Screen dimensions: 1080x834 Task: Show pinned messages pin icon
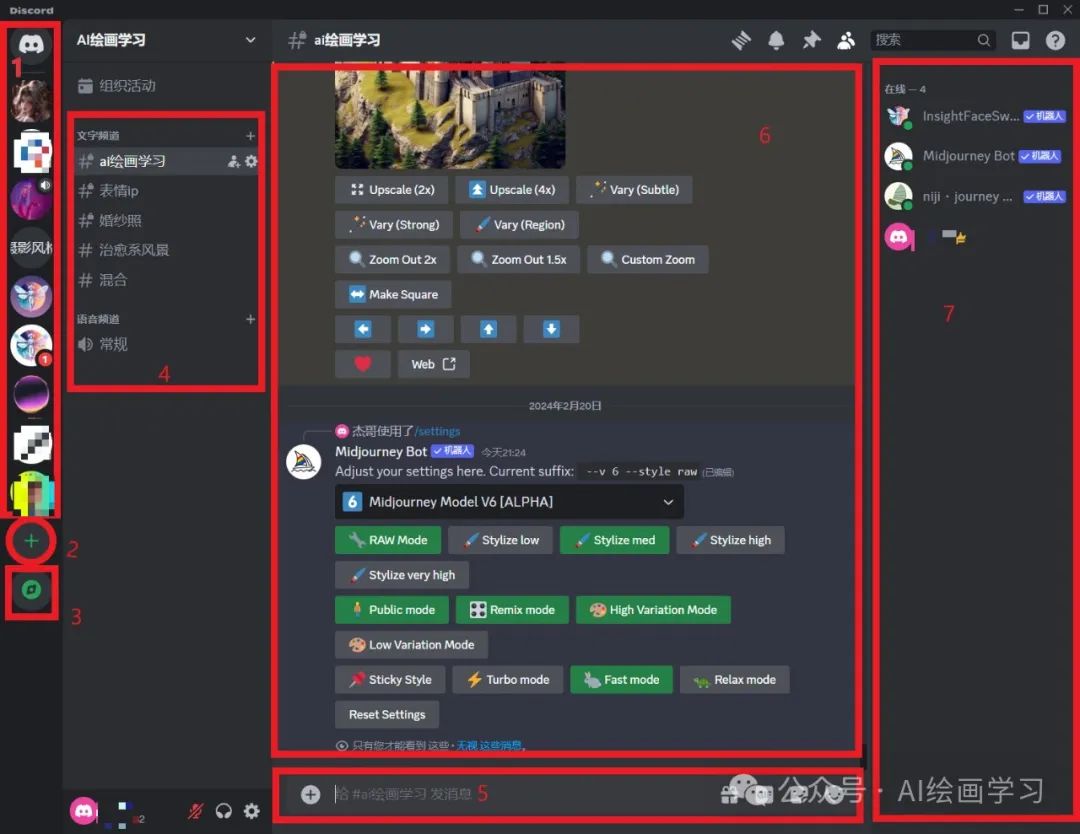click(811, 41)
